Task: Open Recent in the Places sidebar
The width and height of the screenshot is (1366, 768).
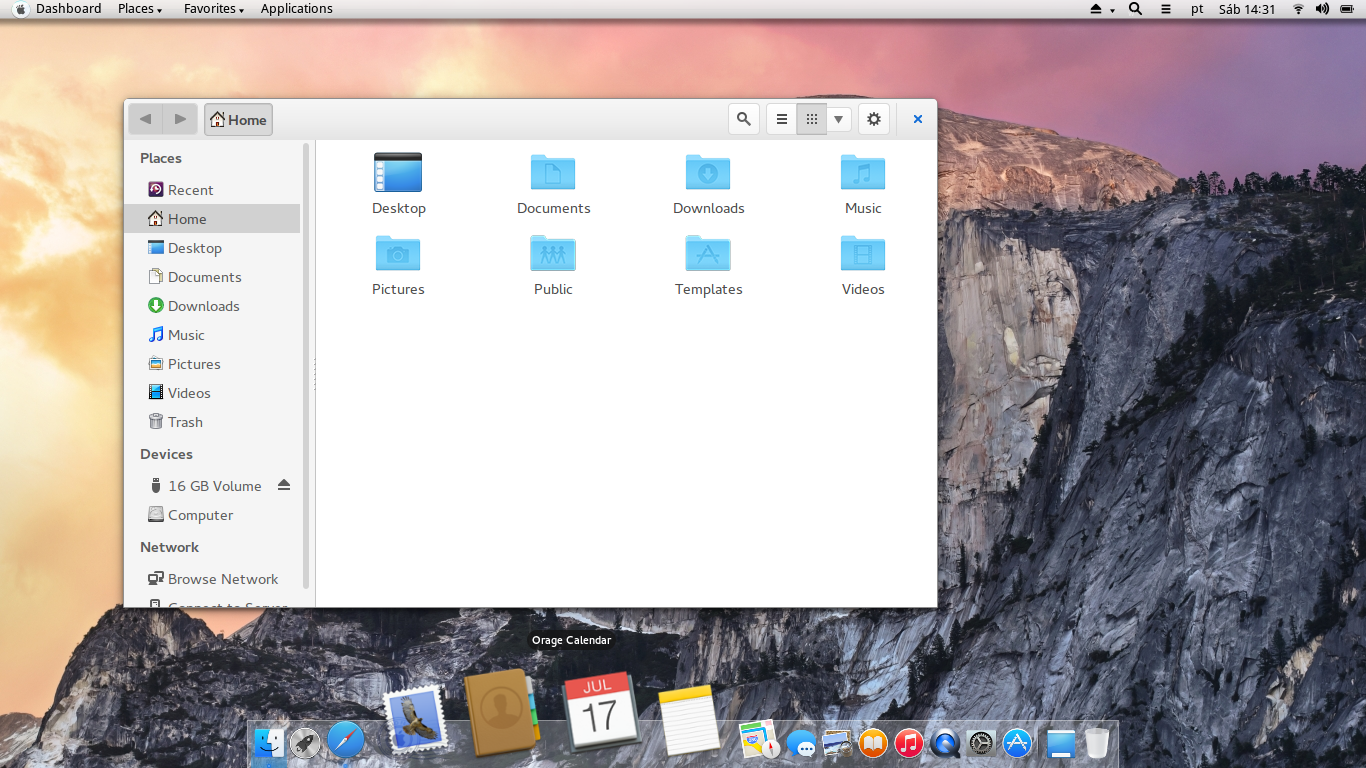Action: click(x=212, y=190)
